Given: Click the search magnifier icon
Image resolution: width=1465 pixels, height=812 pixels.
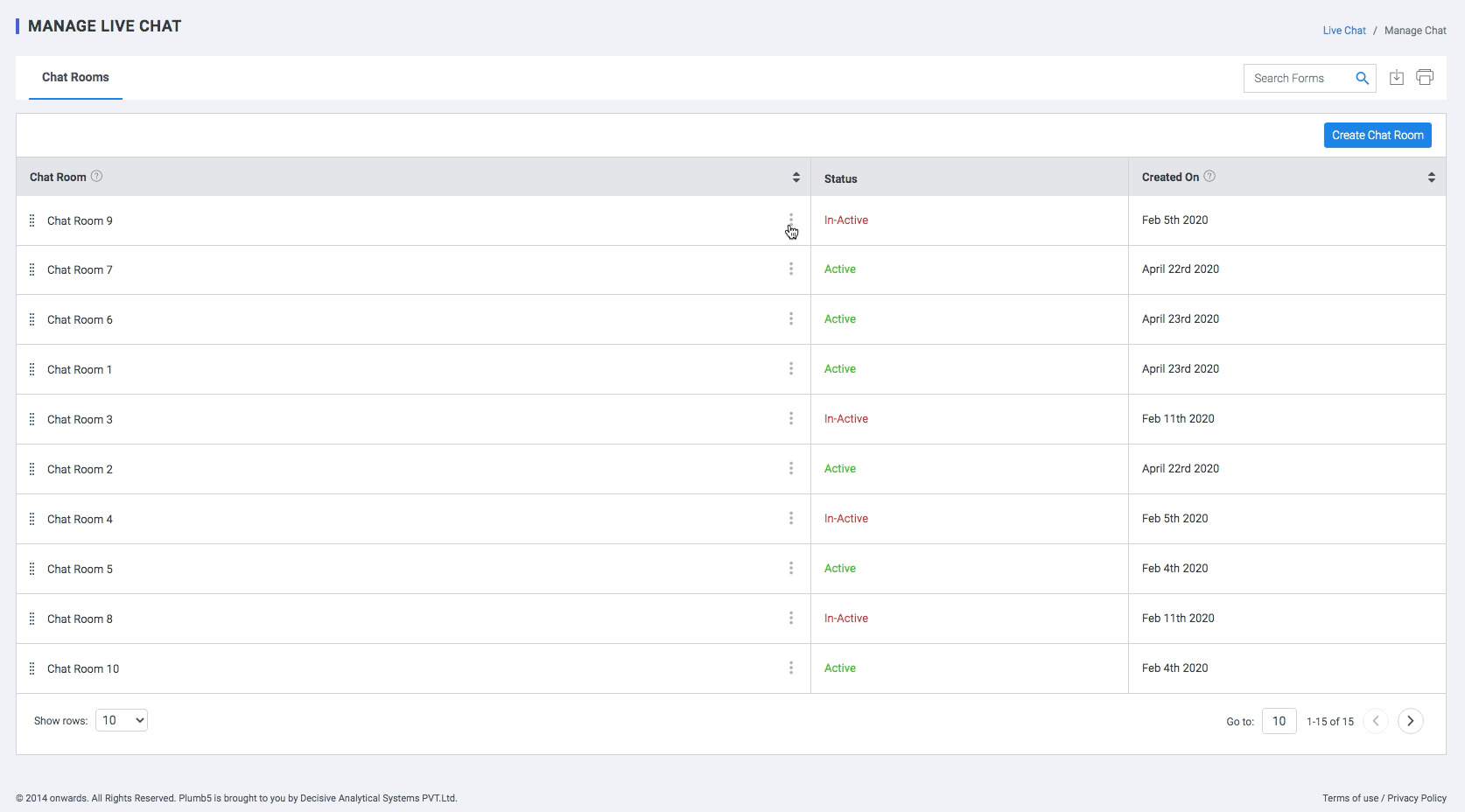Looking at the screenshot, I should point(1362,78).
